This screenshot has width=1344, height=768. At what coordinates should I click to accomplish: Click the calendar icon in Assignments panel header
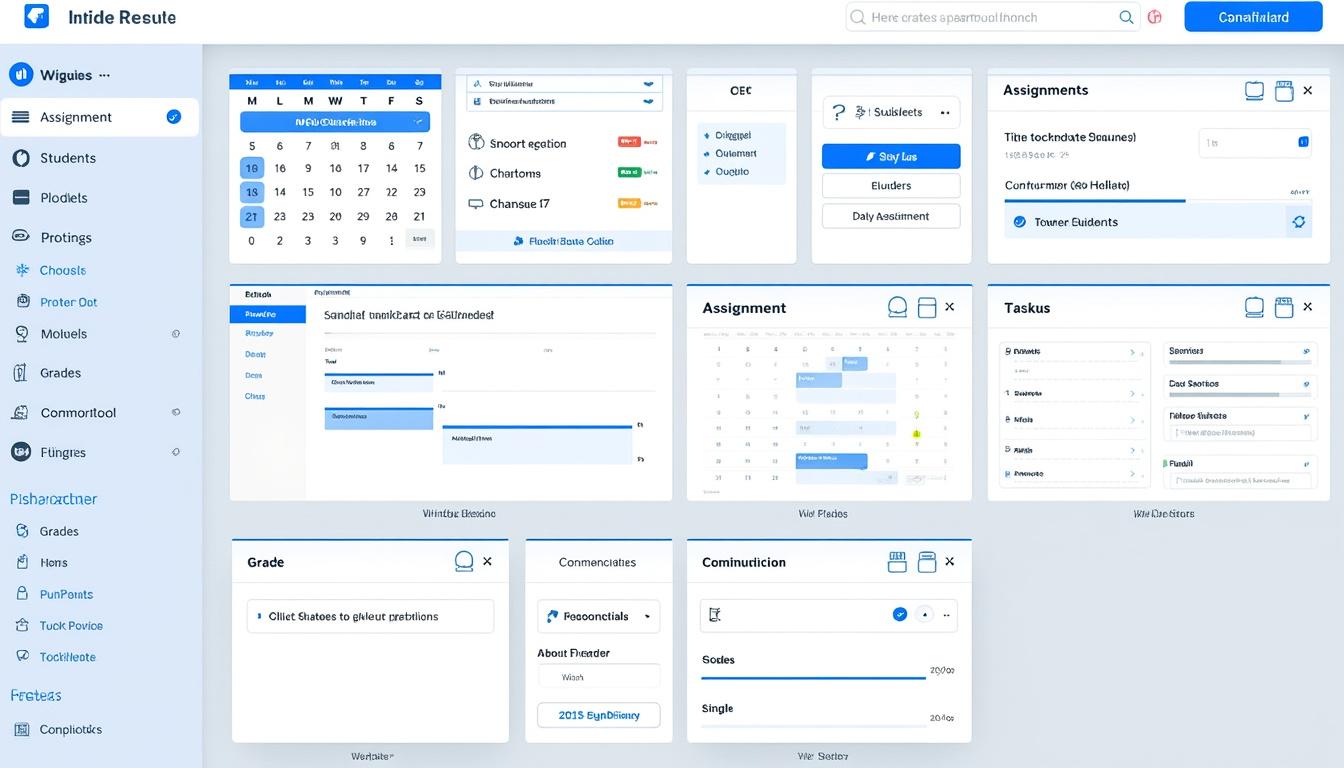pos(1284,90)
